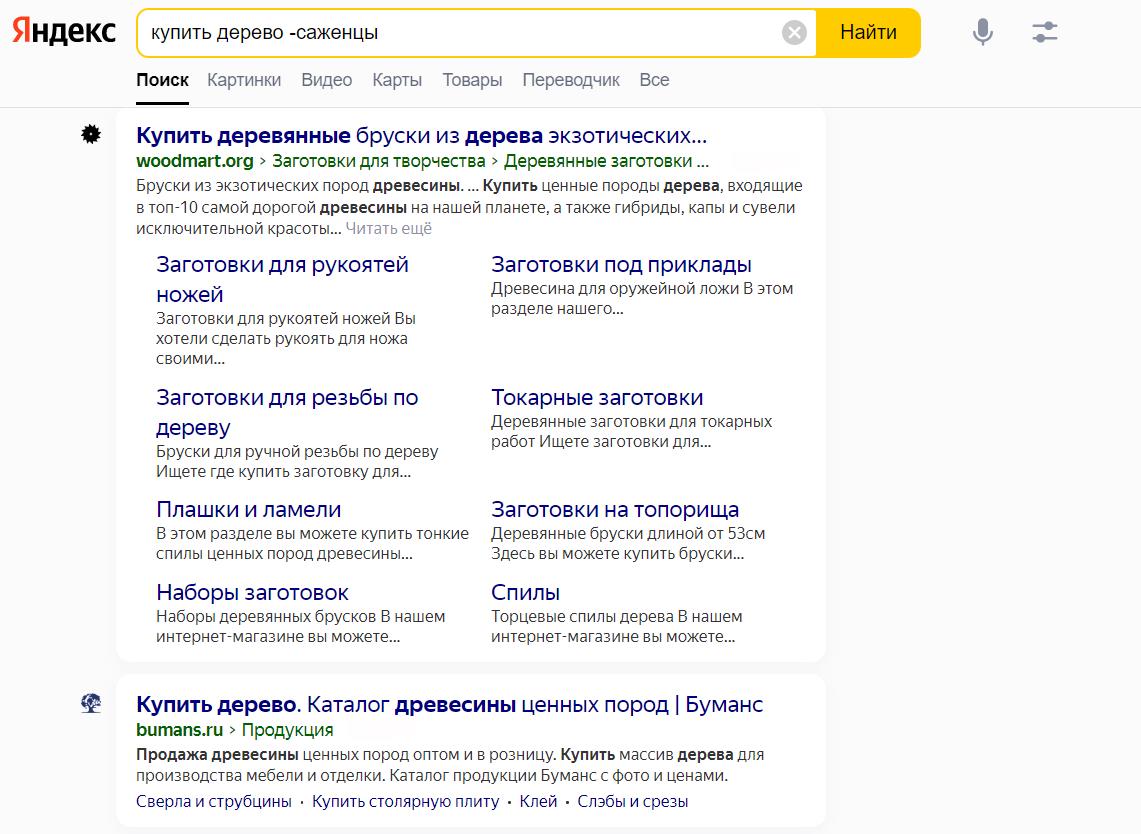
Task: Click description 'В этом разделе вы можете купить тонкие'
Action: 312,533
